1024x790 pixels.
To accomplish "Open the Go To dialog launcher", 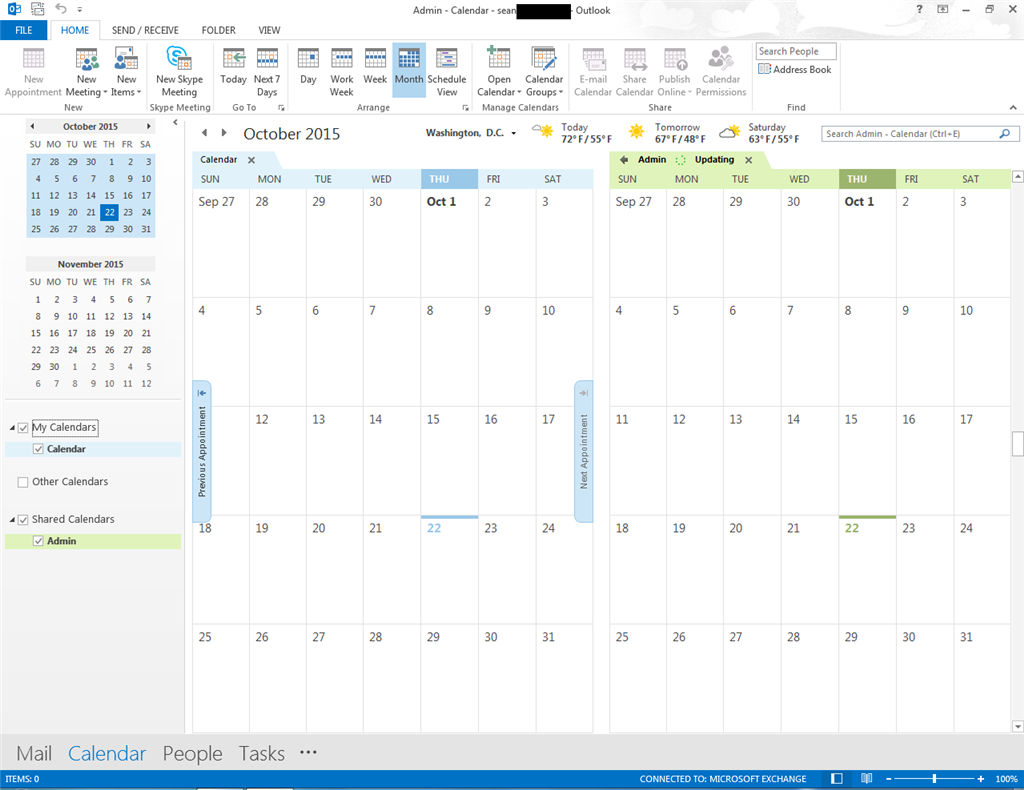I will click(x=281, y=108).
